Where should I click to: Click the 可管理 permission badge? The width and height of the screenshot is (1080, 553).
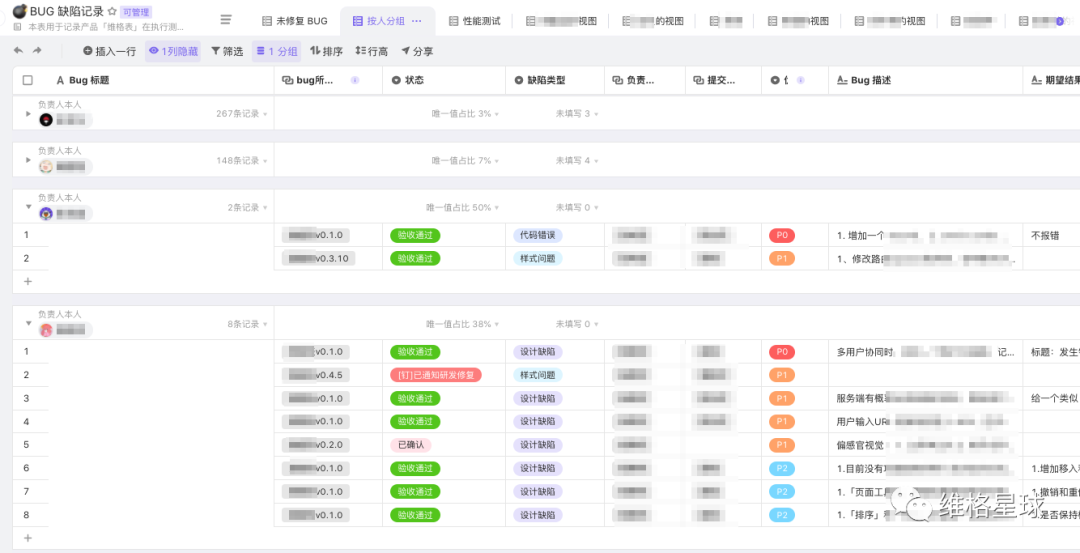tap(136, 12)
